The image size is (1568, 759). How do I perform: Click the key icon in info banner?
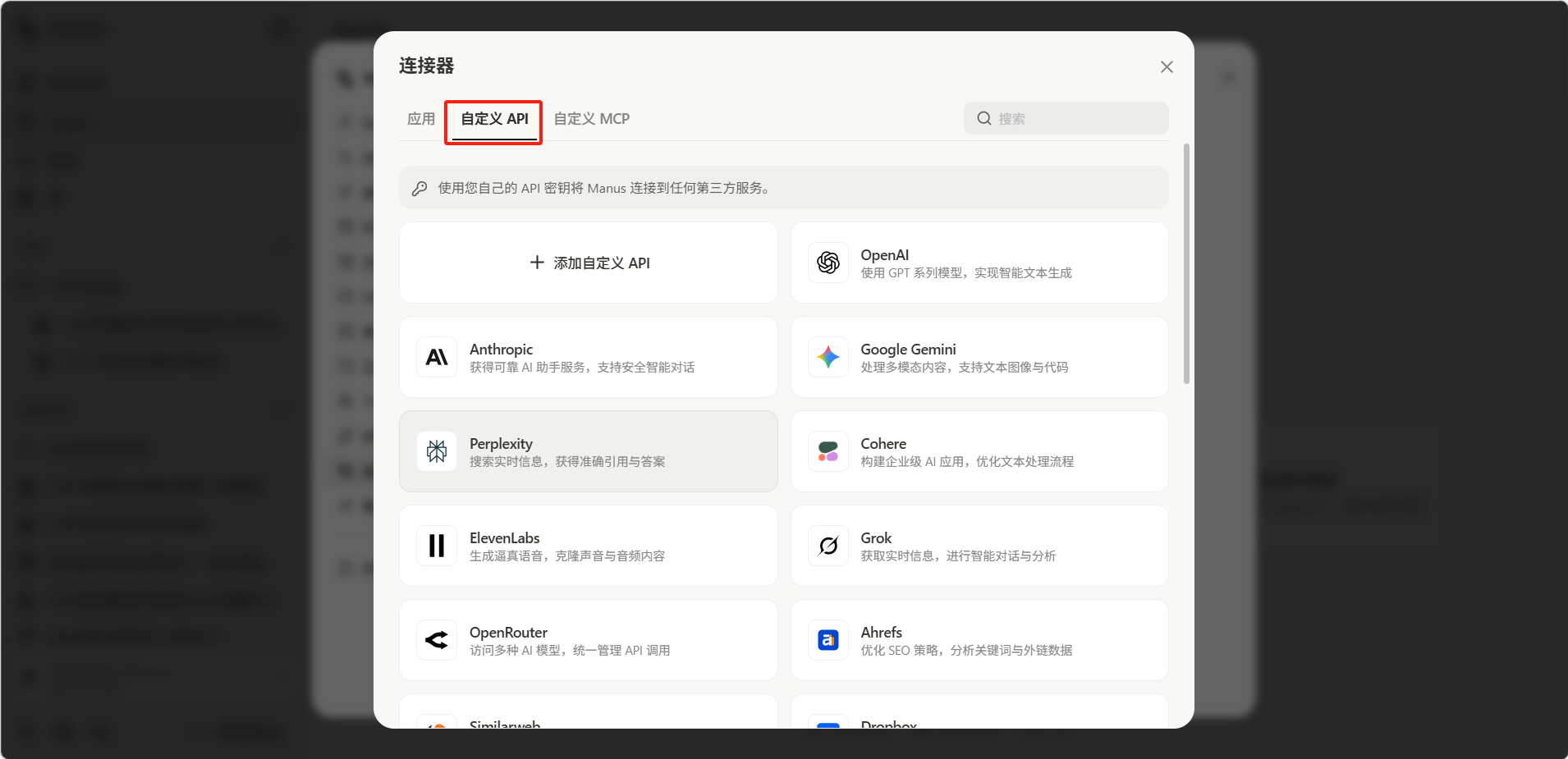(x=420, y=188)
